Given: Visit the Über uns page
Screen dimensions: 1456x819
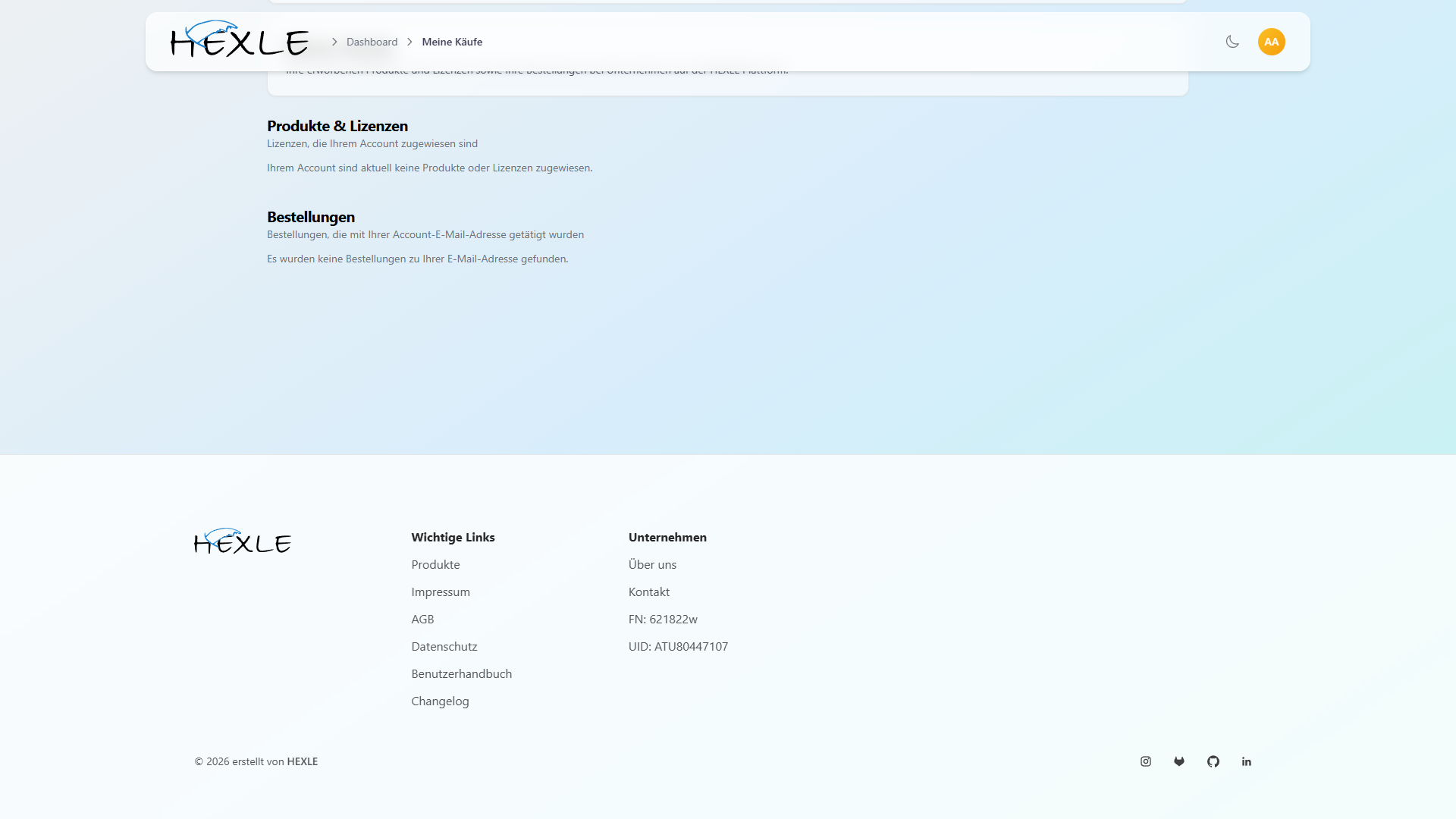Looking at the screenshot, I should (652, 564).
